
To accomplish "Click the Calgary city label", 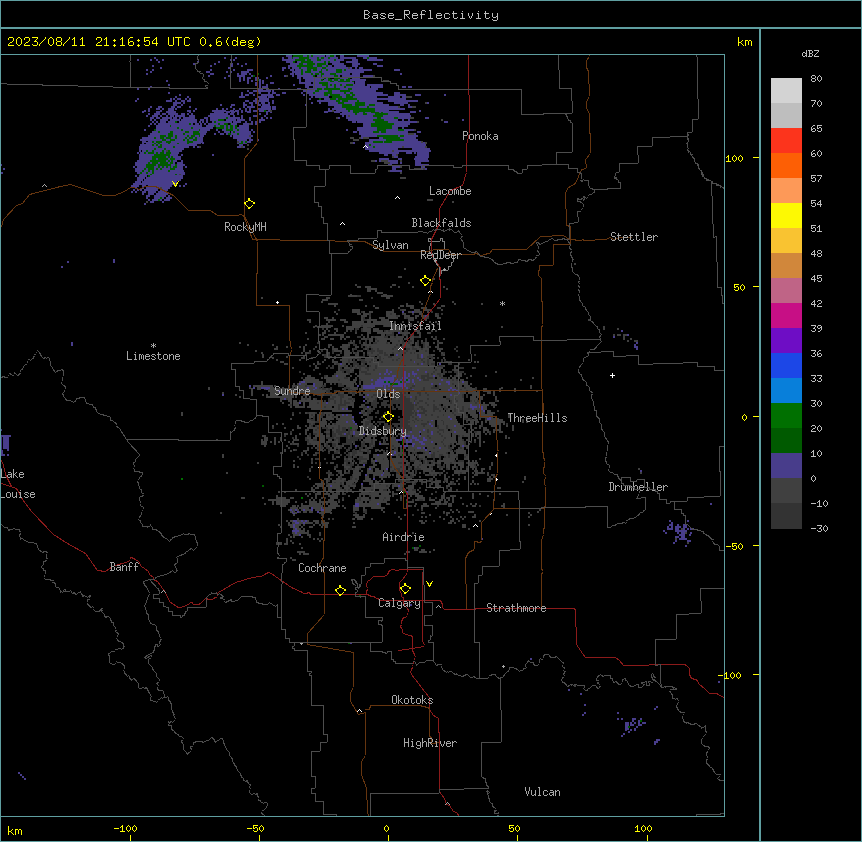I will coord(399,603).
